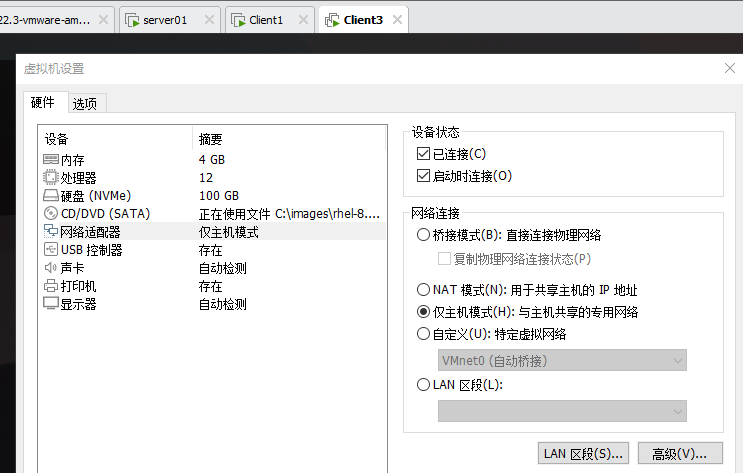Viewport: 743px width, 473px height.
Task: Click the 100 GB disk summary
Action: 218,196
